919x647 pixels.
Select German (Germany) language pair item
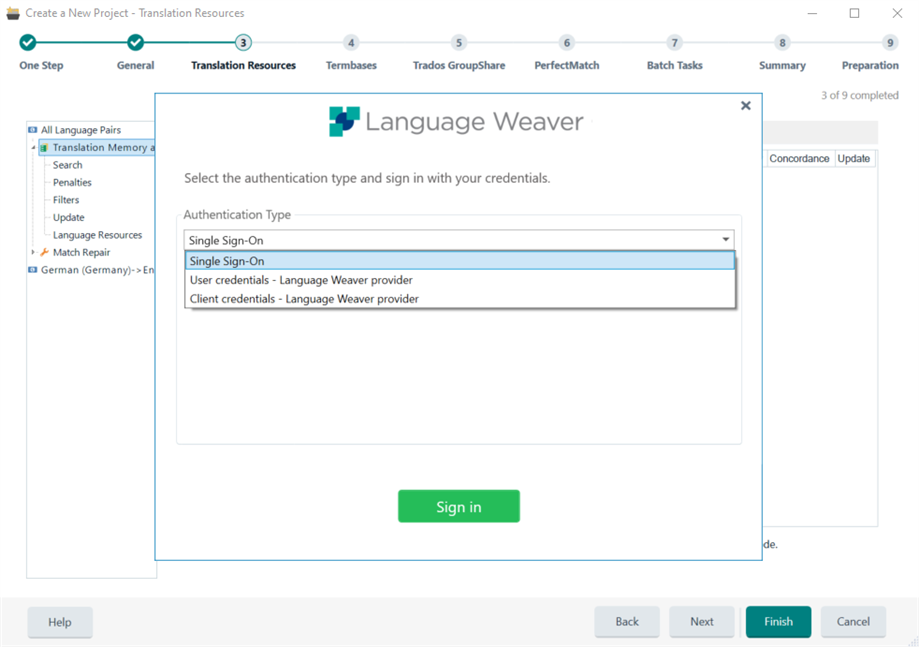pyautogui.click(x=97, y=270)
